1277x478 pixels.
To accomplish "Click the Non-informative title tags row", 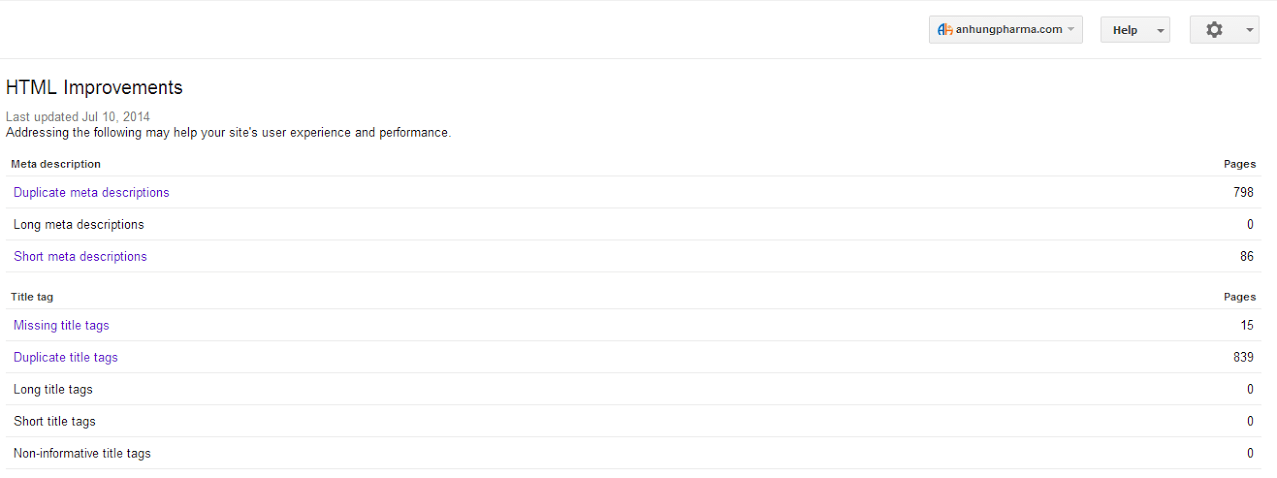I will [633, 454].
